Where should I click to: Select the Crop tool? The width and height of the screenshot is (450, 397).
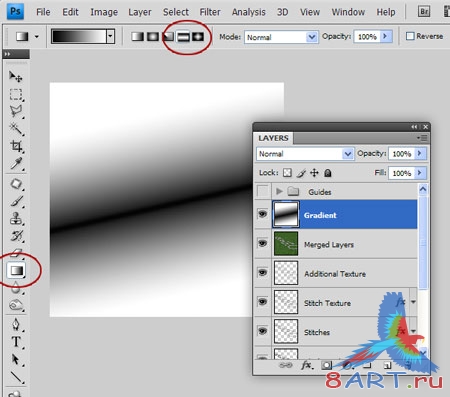click(16, 146)
